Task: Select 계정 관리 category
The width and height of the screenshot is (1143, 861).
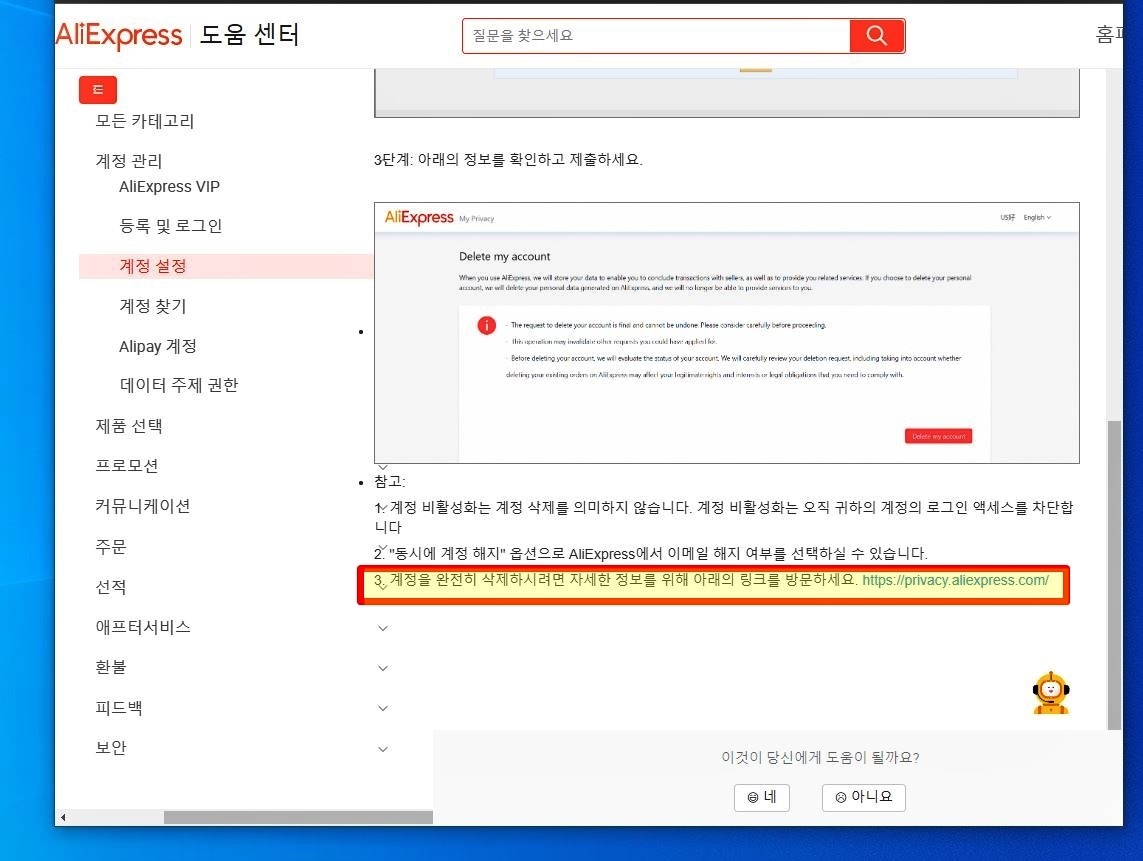Action: pos(128,160)
